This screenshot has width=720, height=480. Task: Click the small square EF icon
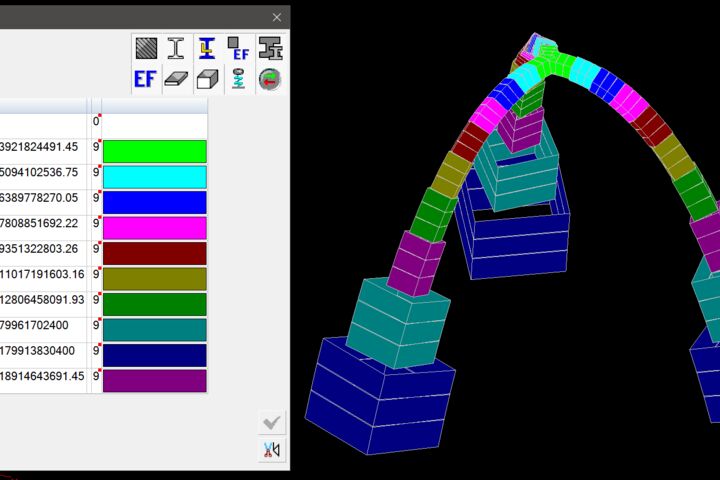[238, 48]
